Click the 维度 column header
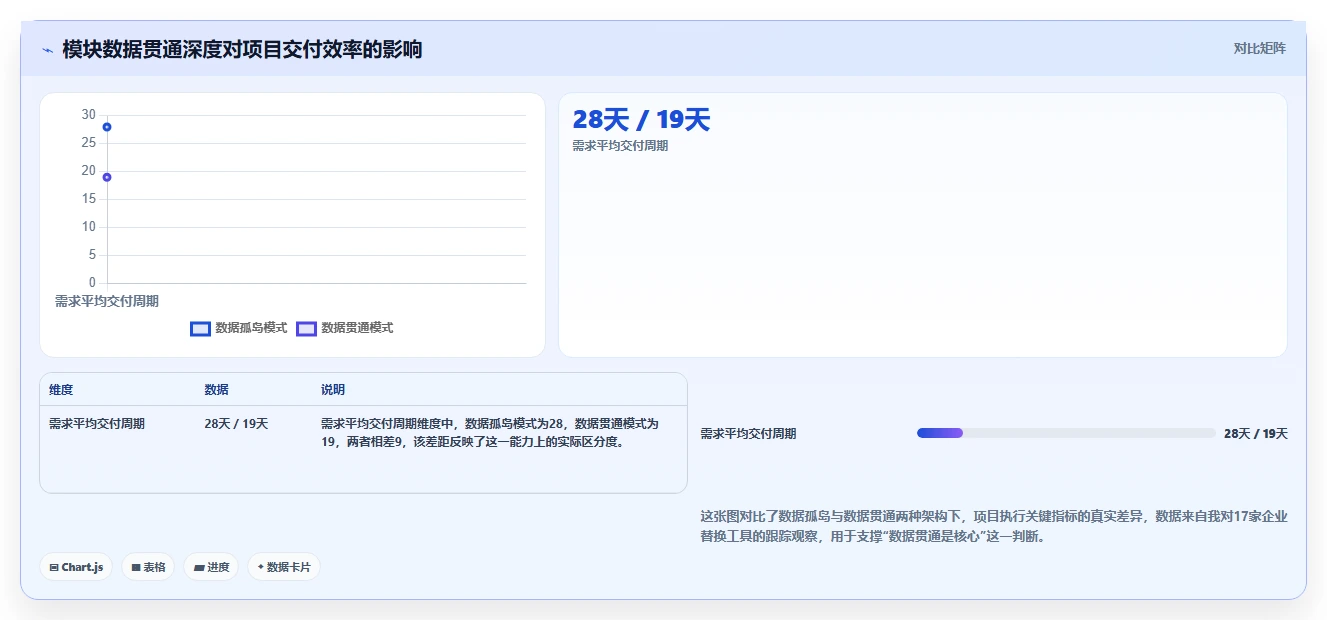 pyautogui.click(x=61, y=390)
